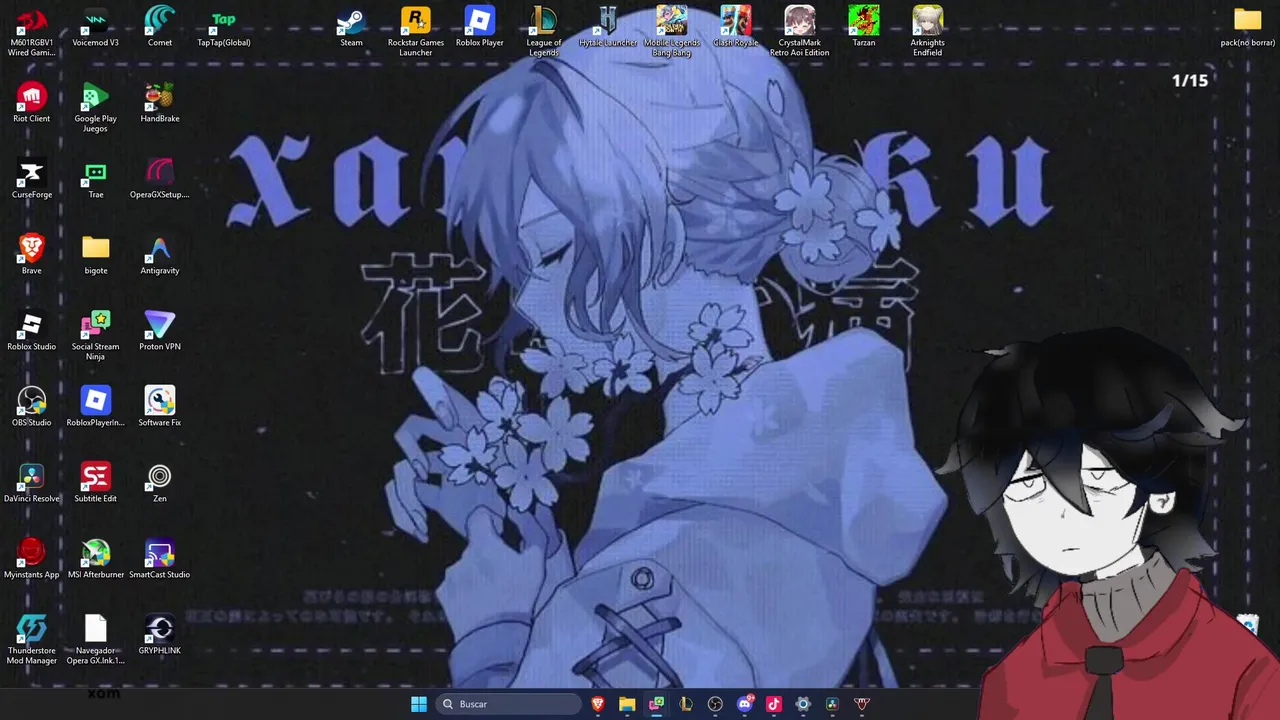The height and width of the screenshot is (720, 1280).
Task: Open Riot Client from the desktop
Action: tap(32, 102)
